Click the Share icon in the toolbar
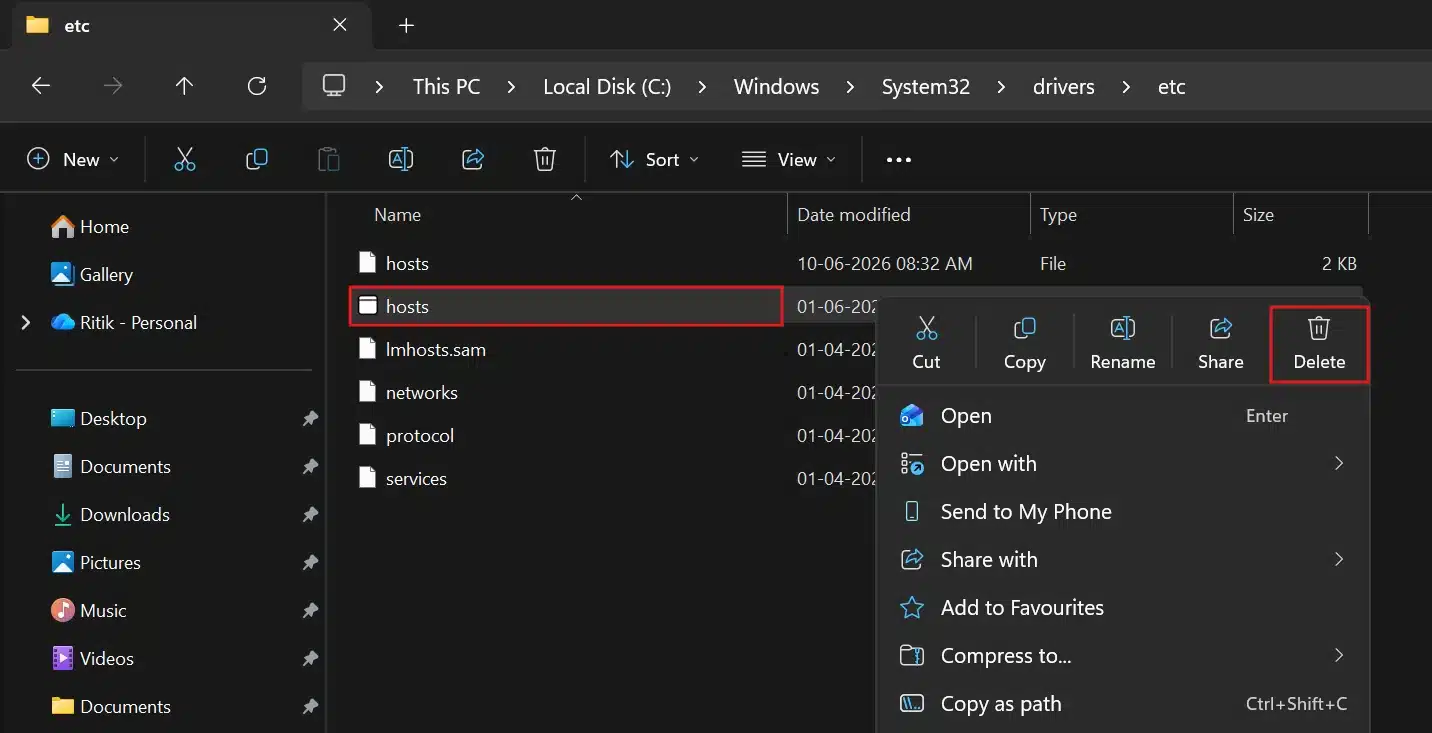The height and width of the screenshot is (733, 1432). [473, 159]
